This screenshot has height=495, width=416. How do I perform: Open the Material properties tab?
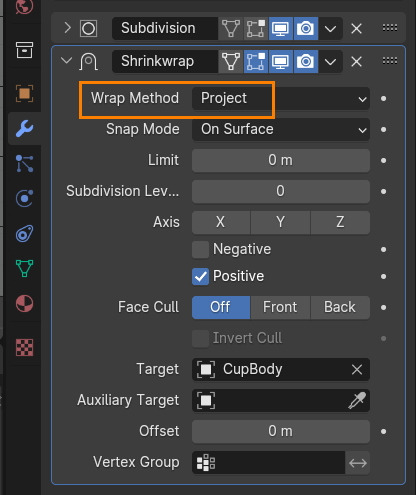tap(24, 303)
